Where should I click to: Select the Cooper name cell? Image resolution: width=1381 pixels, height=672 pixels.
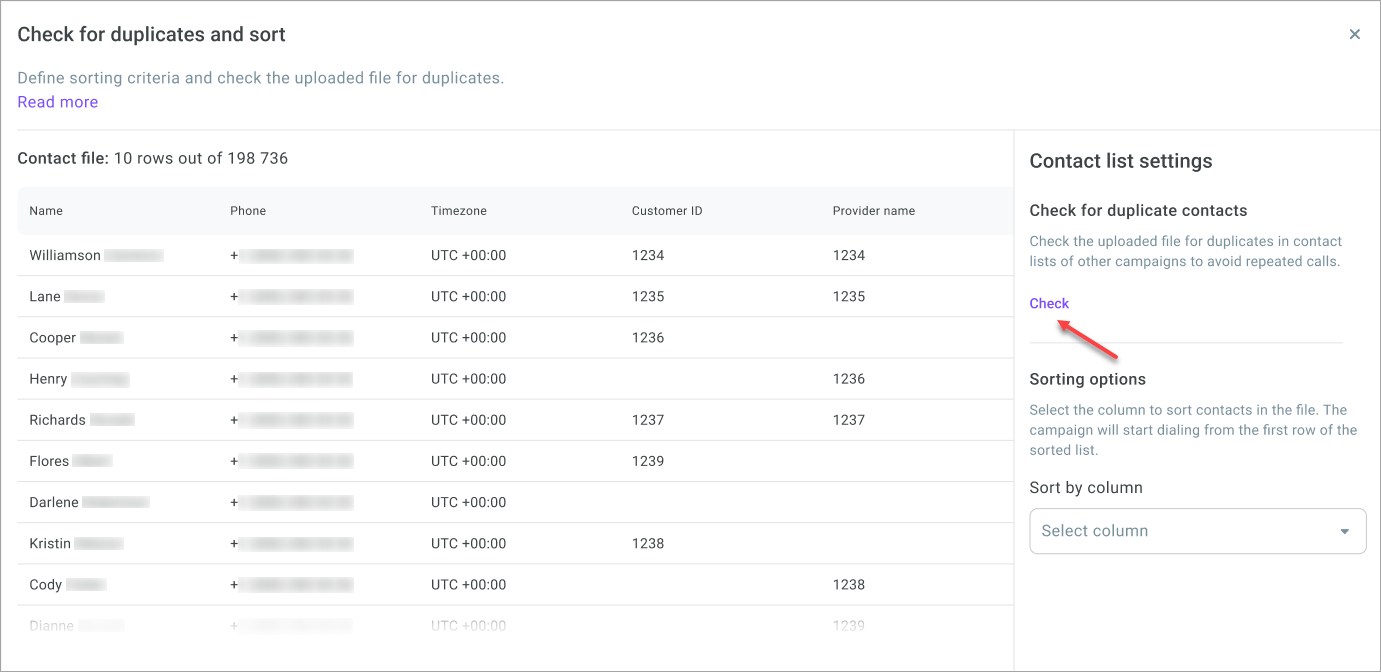76,338
